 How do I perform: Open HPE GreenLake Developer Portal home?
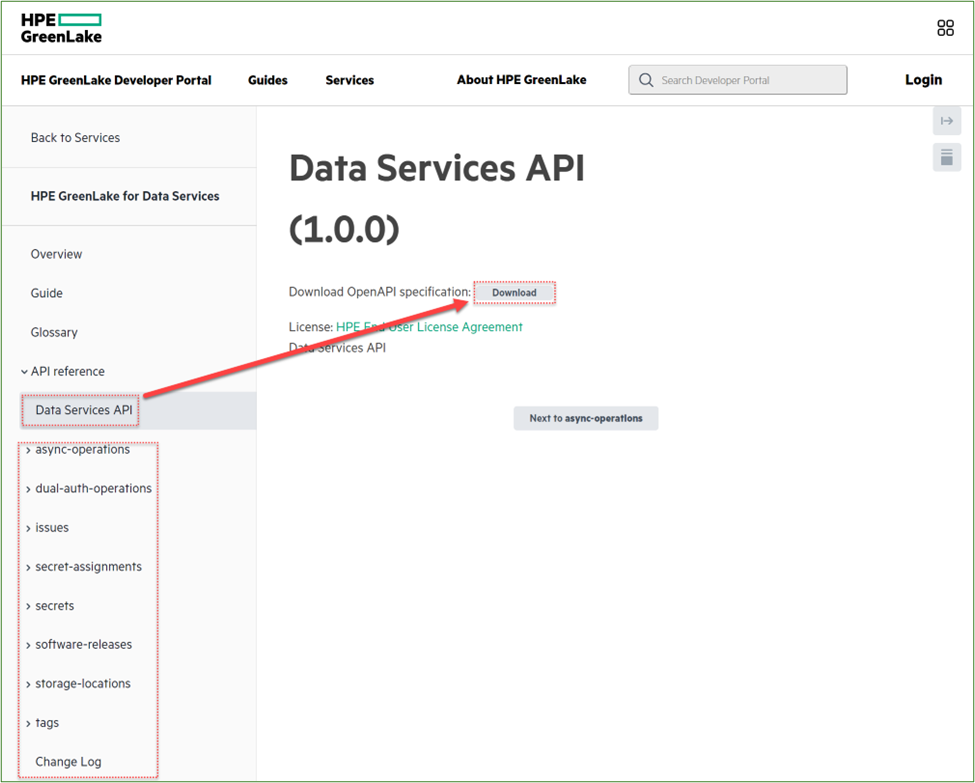(x=116, y=80)
